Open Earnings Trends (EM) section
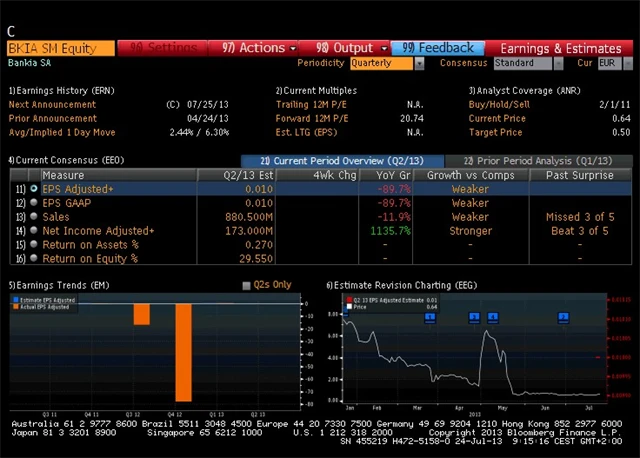 pos(59,285)
